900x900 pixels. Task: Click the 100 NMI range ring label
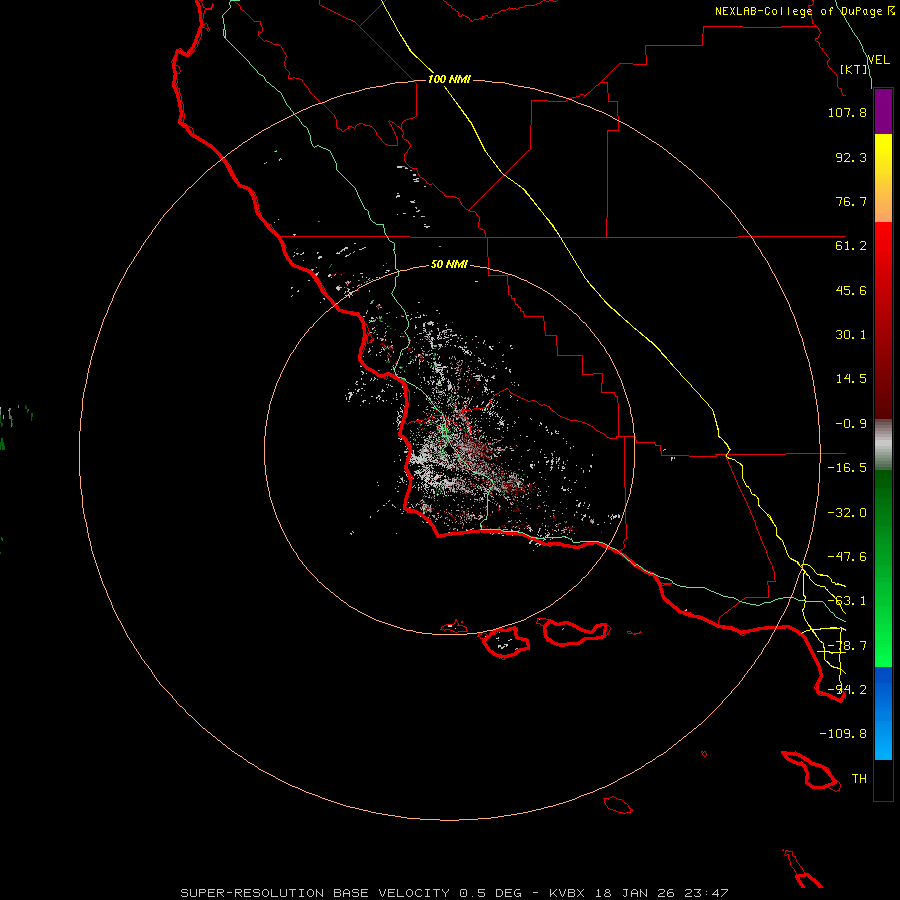(449, 79)
